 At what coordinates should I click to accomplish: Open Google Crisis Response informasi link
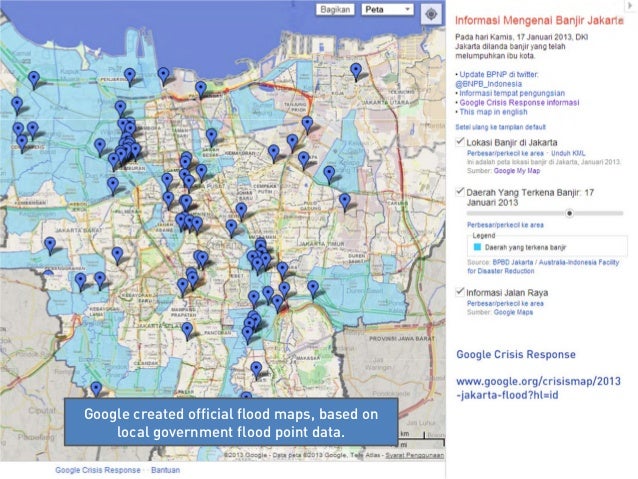519,103
